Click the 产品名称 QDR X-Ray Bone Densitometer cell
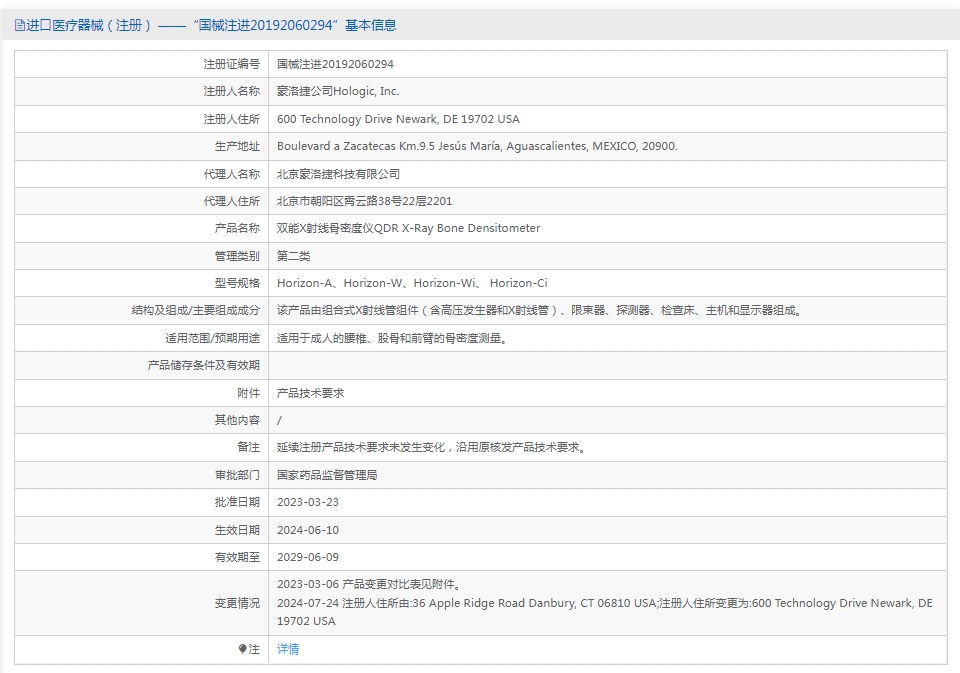 410,228
